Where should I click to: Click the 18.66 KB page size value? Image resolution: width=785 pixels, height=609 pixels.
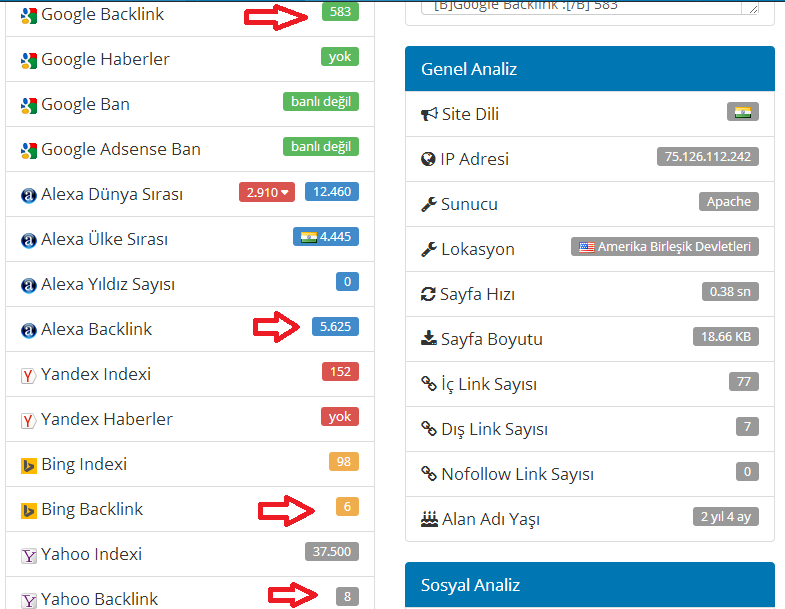tap(726, 337)
